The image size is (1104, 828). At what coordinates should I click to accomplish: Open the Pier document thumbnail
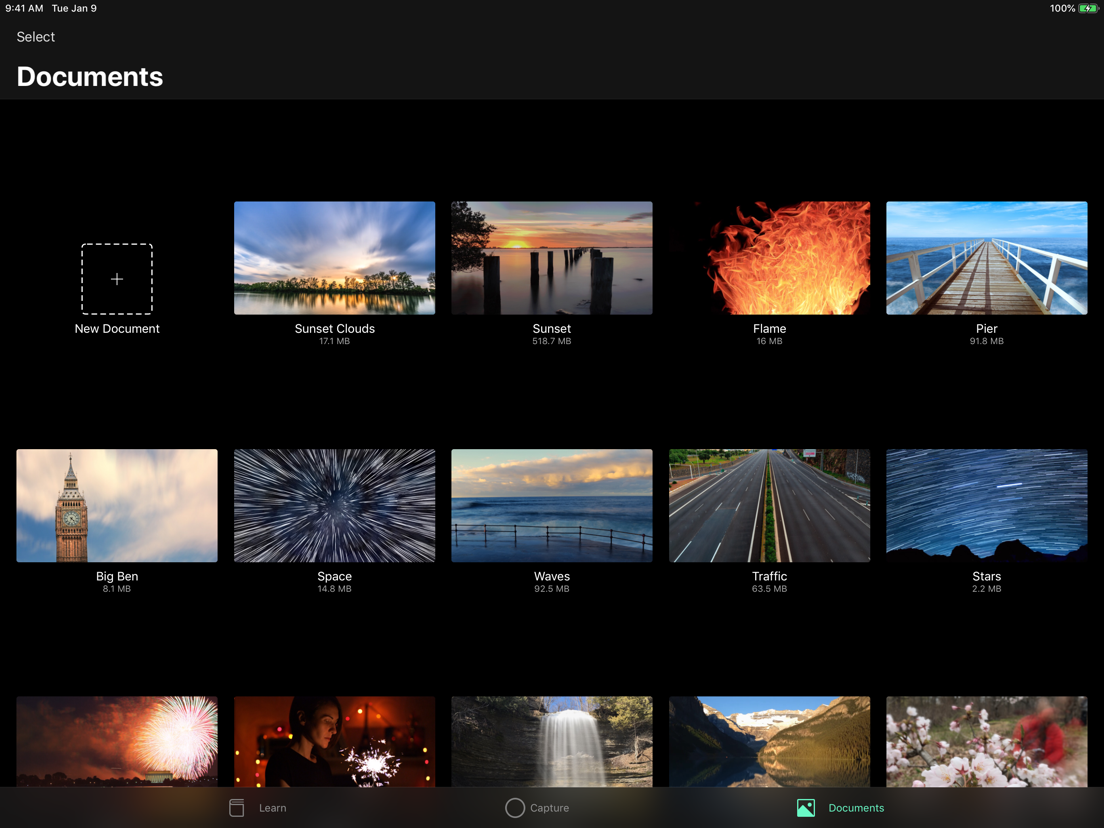[x=986, y=258]
